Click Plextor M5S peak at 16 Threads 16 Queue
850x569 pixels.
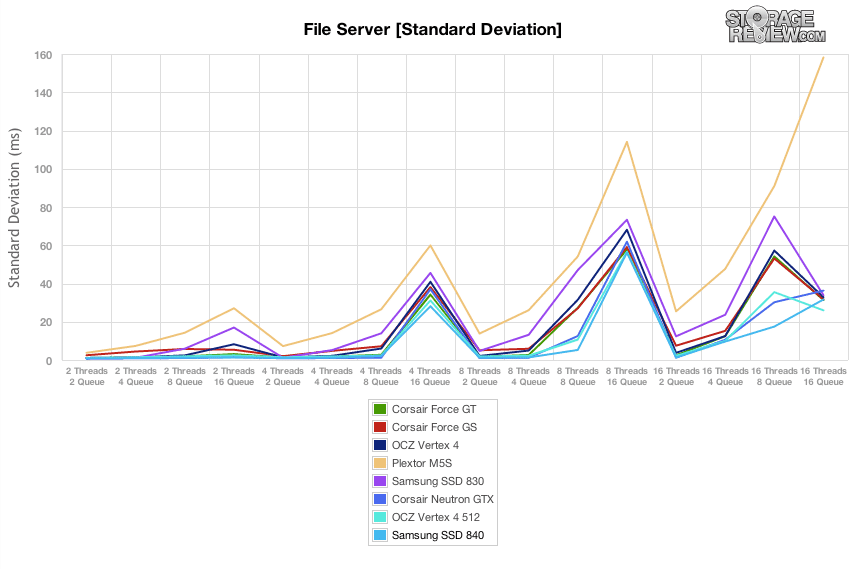823,57
